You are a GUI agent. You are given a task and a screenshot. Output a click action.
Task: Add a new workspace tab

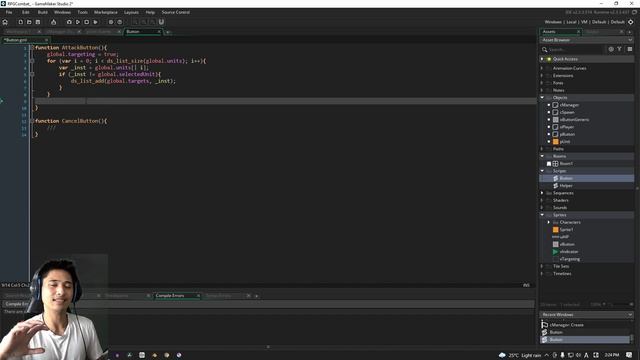pyautogui.click(x=168, y=32)
